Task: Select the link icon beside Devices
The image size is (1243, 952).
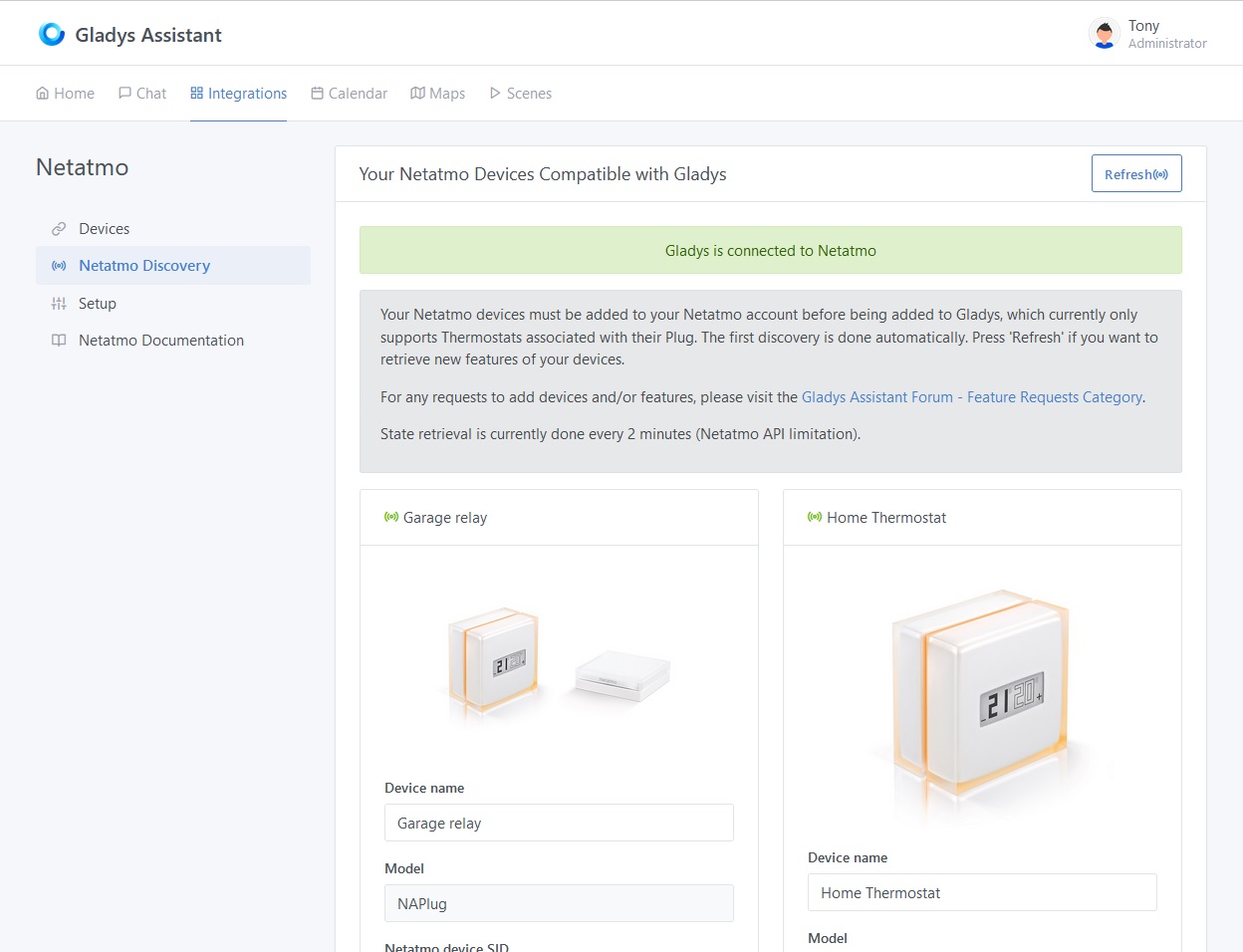Action: point(60,228)
